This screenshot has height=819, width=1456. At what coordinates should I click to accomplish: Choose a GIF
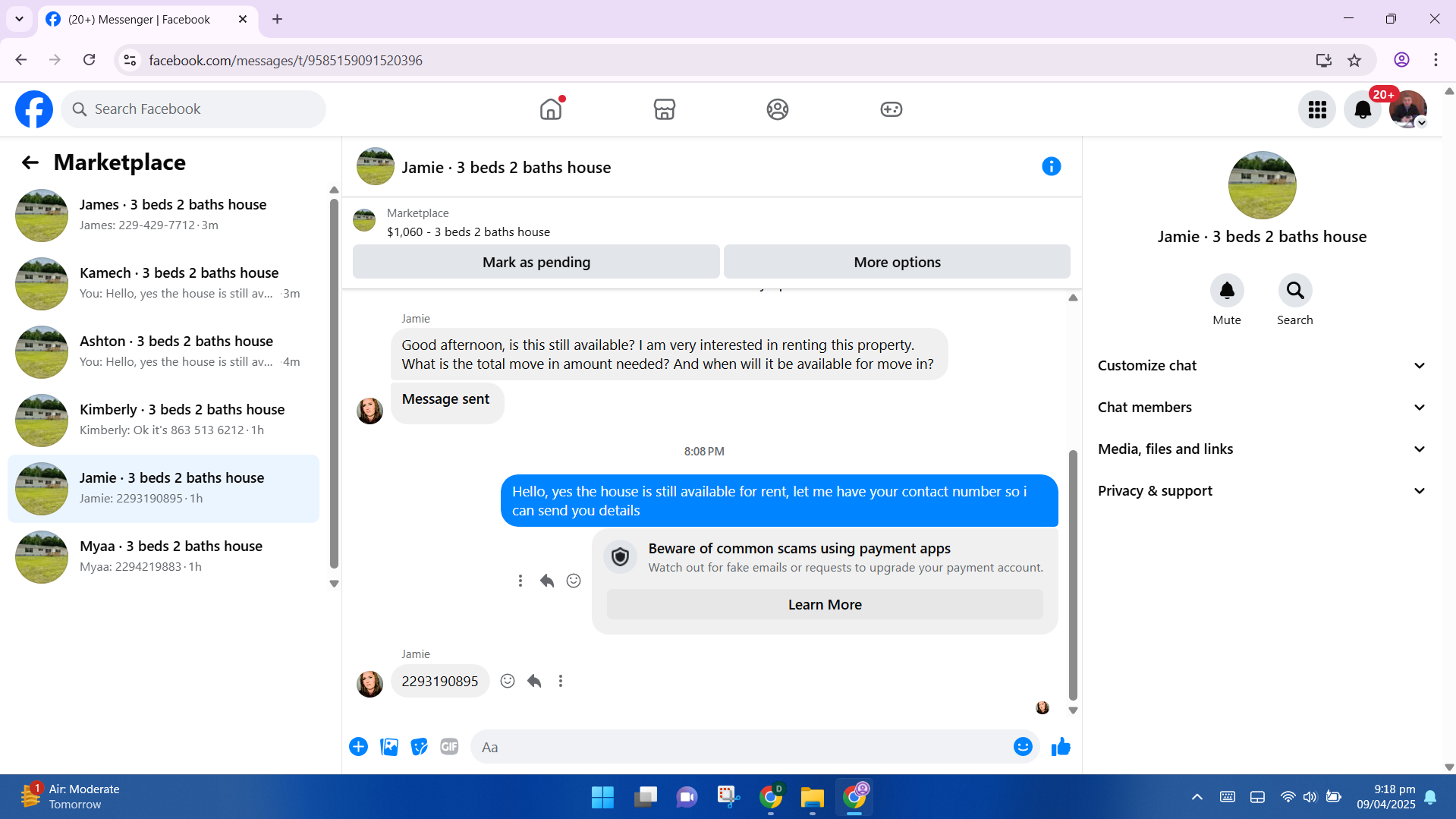[x=449, y=747]
